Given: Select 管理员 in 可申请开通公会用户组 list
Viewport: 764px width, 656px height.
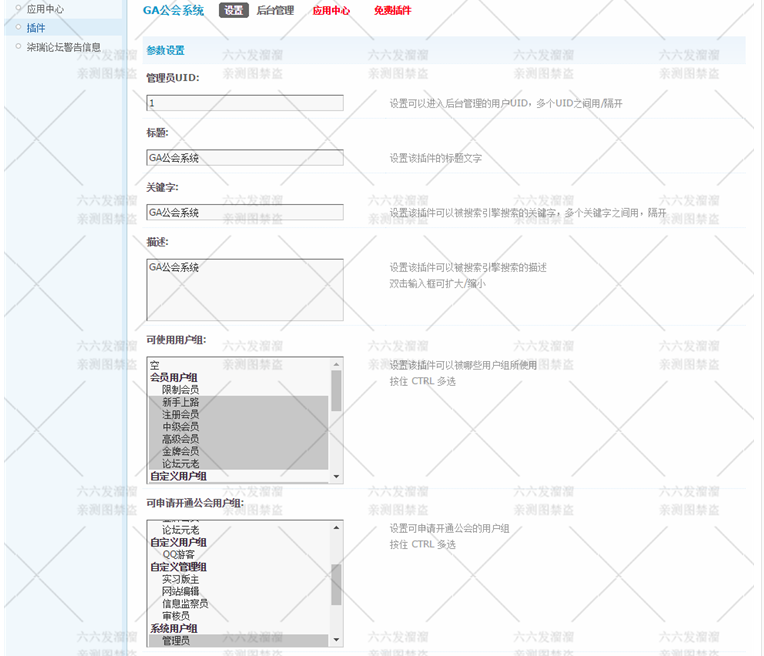Looking at the screenshot, I should coord(239,640).
